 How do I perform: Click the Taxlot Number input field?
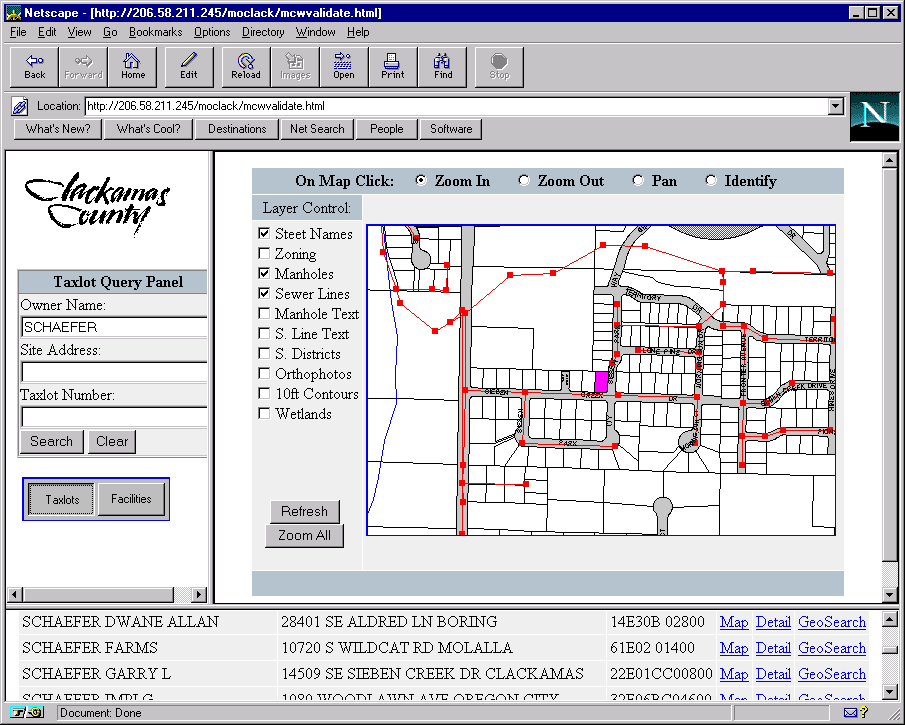tap(114, 417)
